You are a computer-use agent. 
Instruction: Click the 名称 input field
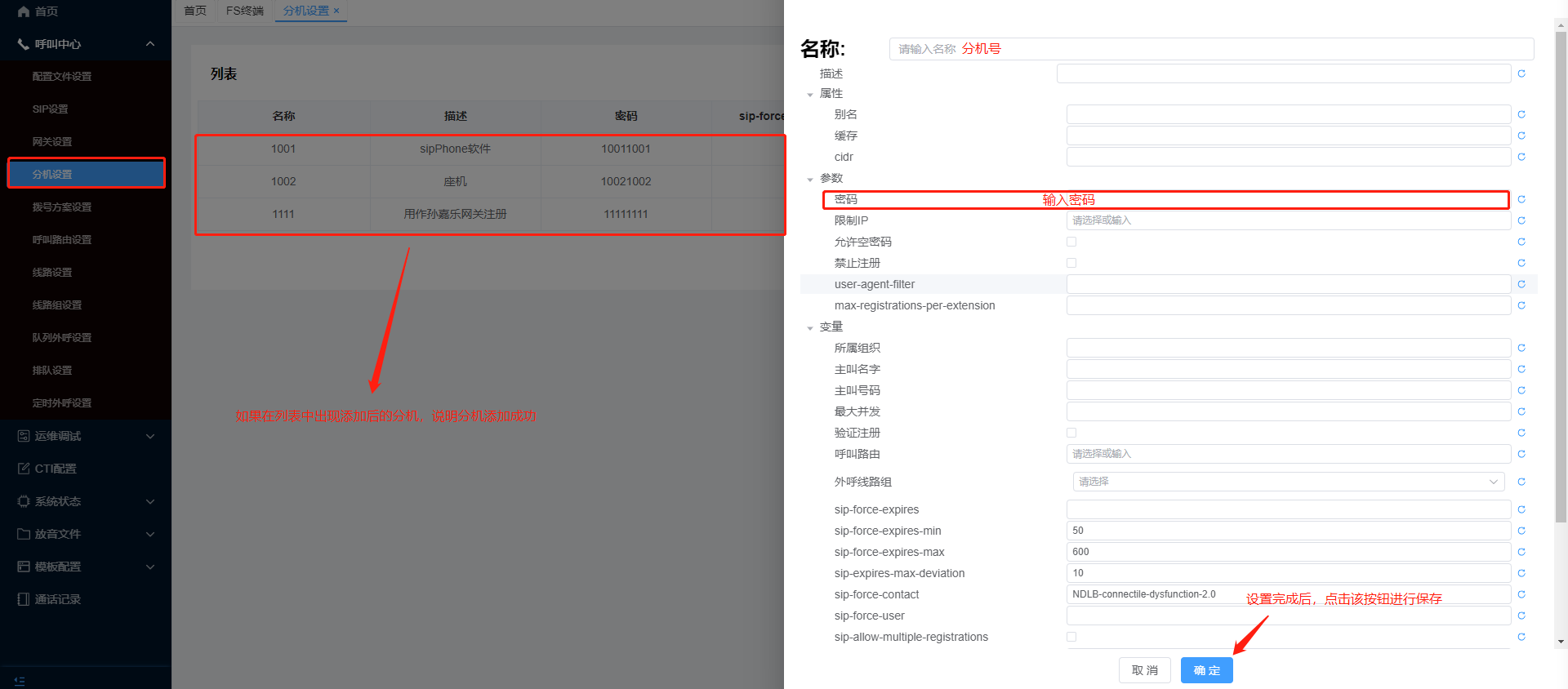pyautogui.click(x=1210, y=49)
